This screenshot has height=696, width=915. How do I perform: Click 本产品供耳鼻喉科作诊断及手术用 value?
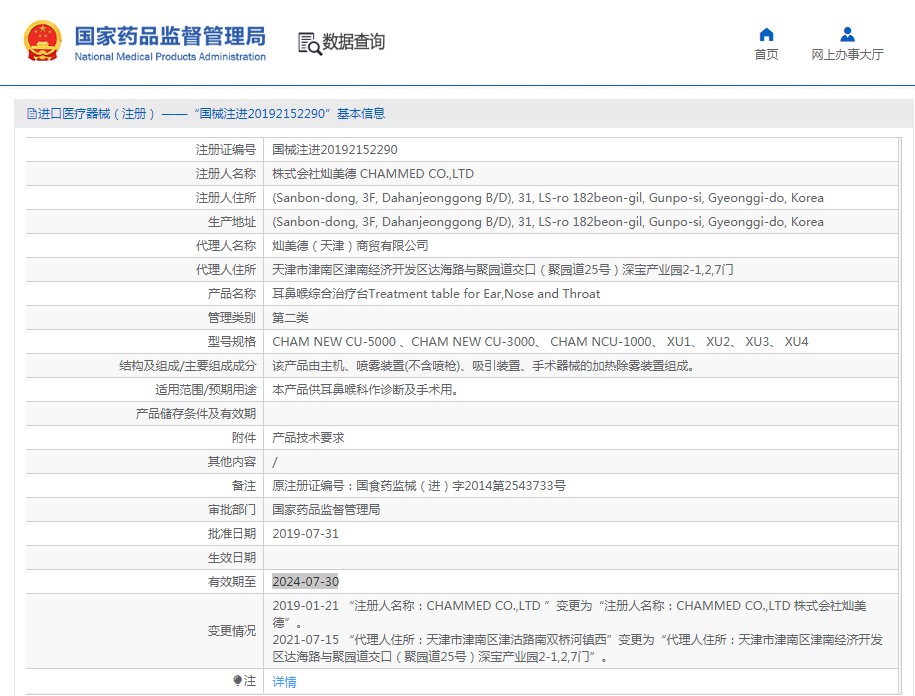[365, 390]
